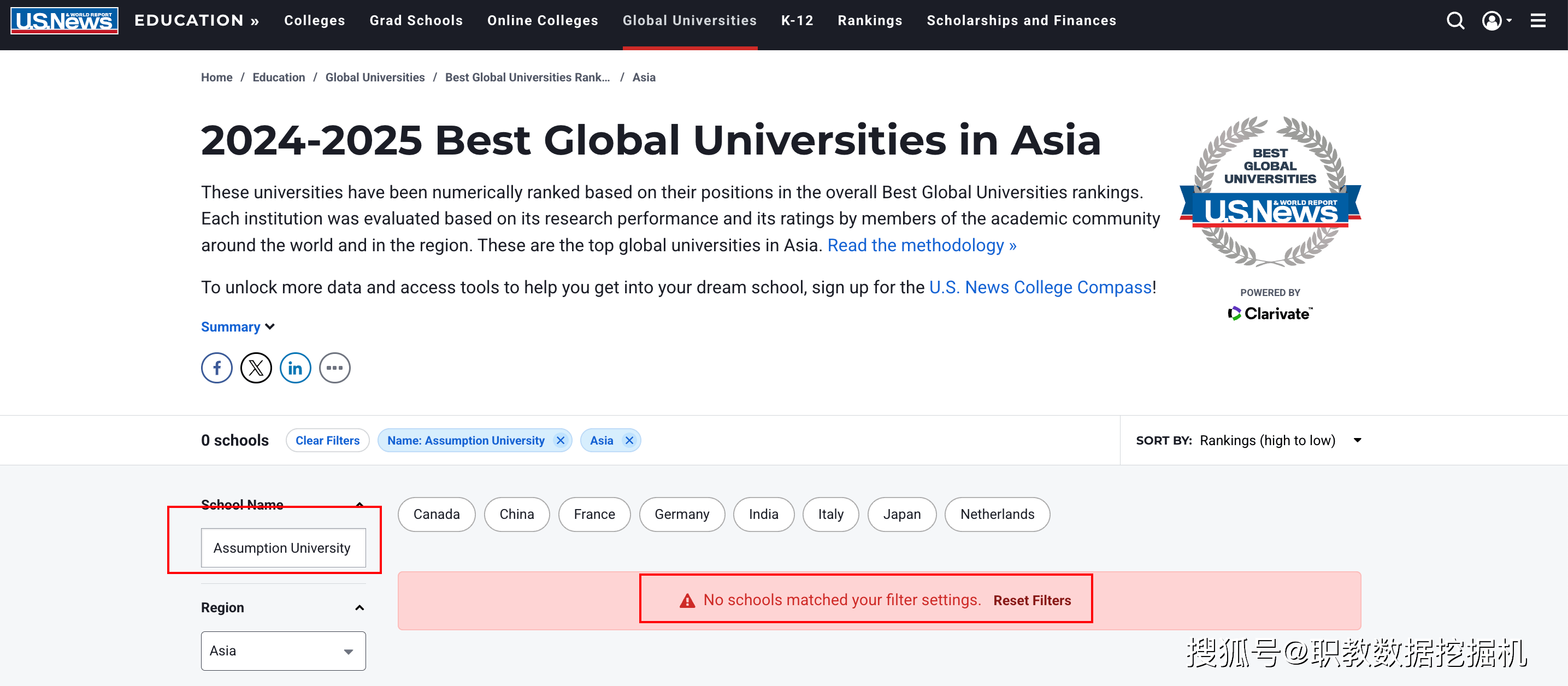Remove the Asia filter chip
Viewport: 1568px width, 686px height.
click(629, 440)
